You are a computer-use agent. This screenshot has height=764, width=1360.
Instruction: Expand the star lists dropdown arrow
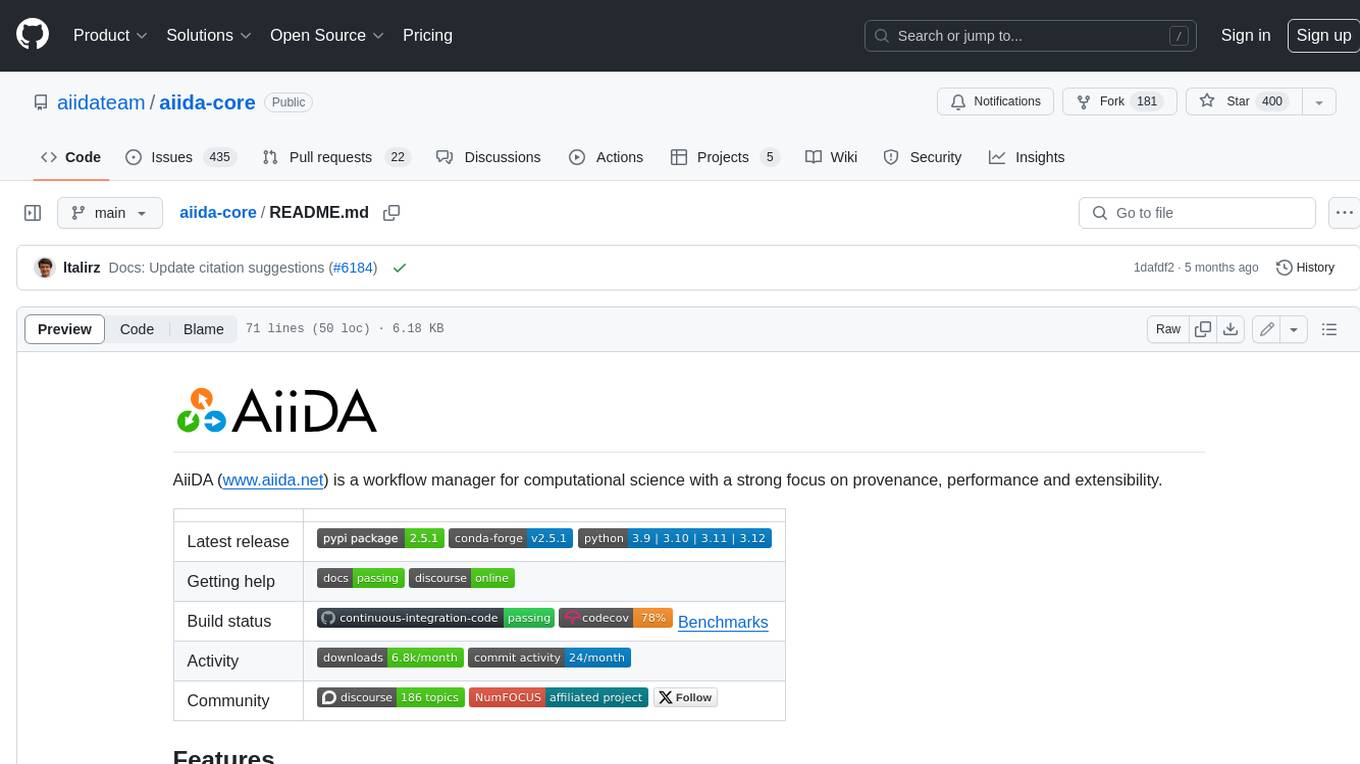pos(1319,102)
